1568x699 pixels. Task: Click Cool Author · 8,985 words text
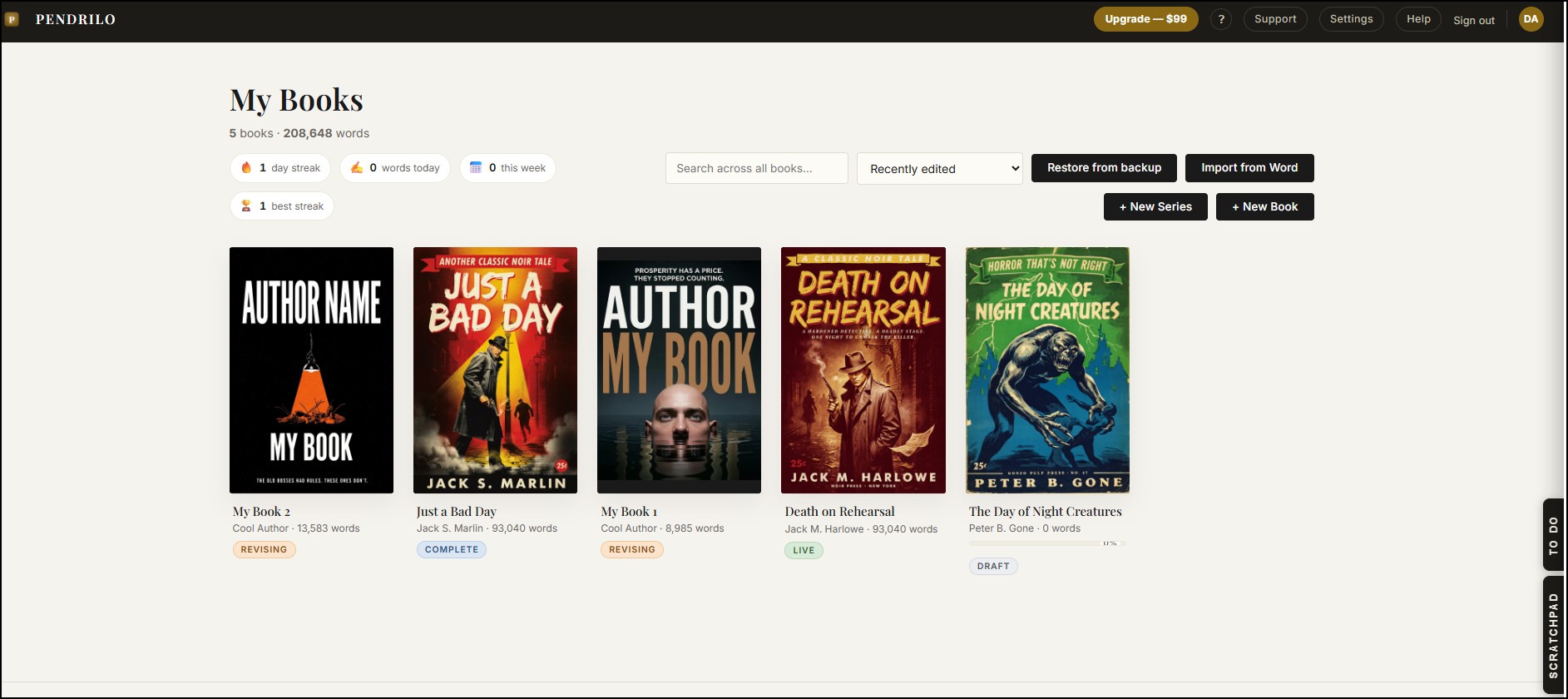coord(662,528)
